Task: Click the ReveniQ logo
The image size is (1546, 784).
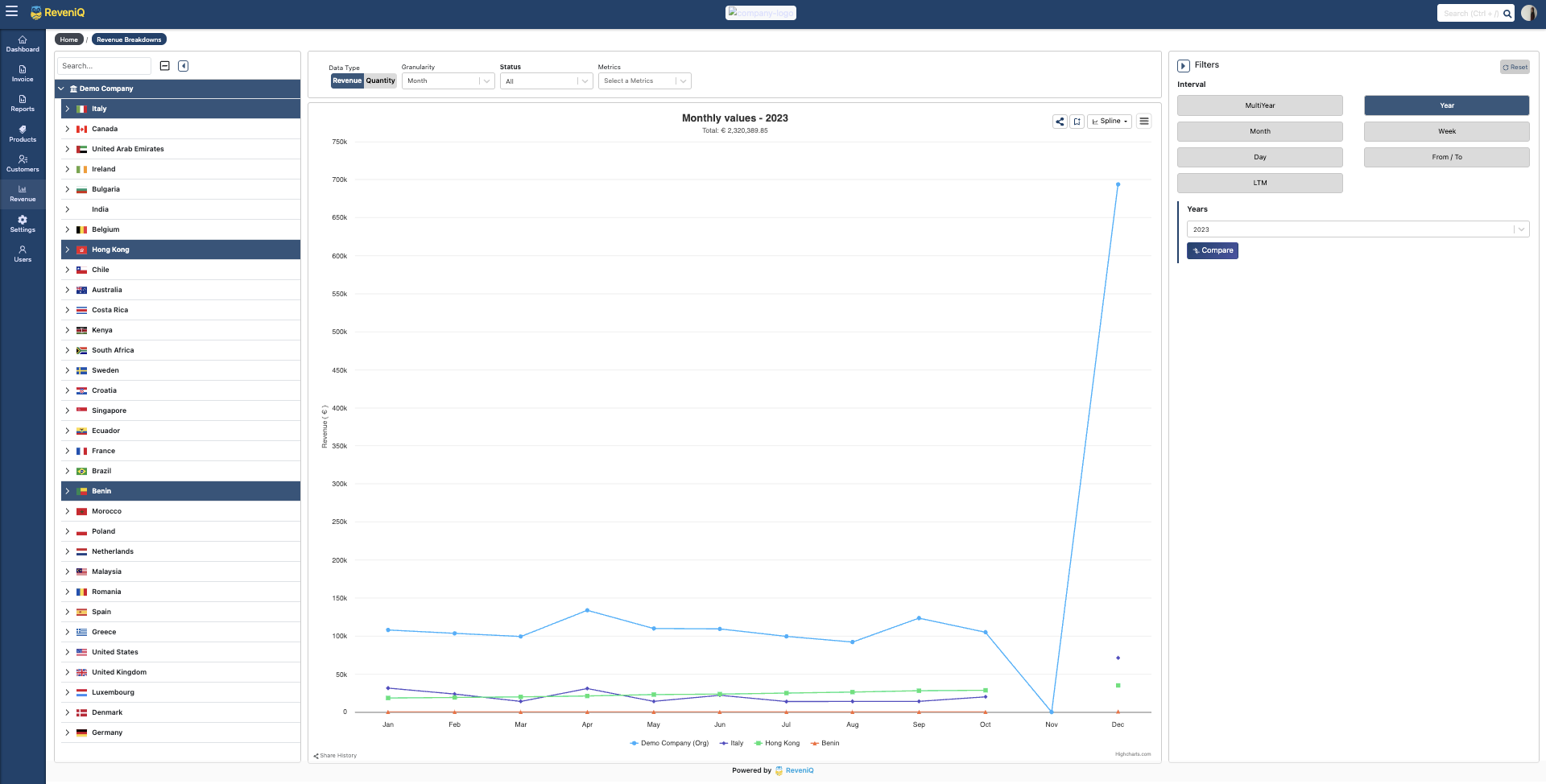Action: pos(57,13)
